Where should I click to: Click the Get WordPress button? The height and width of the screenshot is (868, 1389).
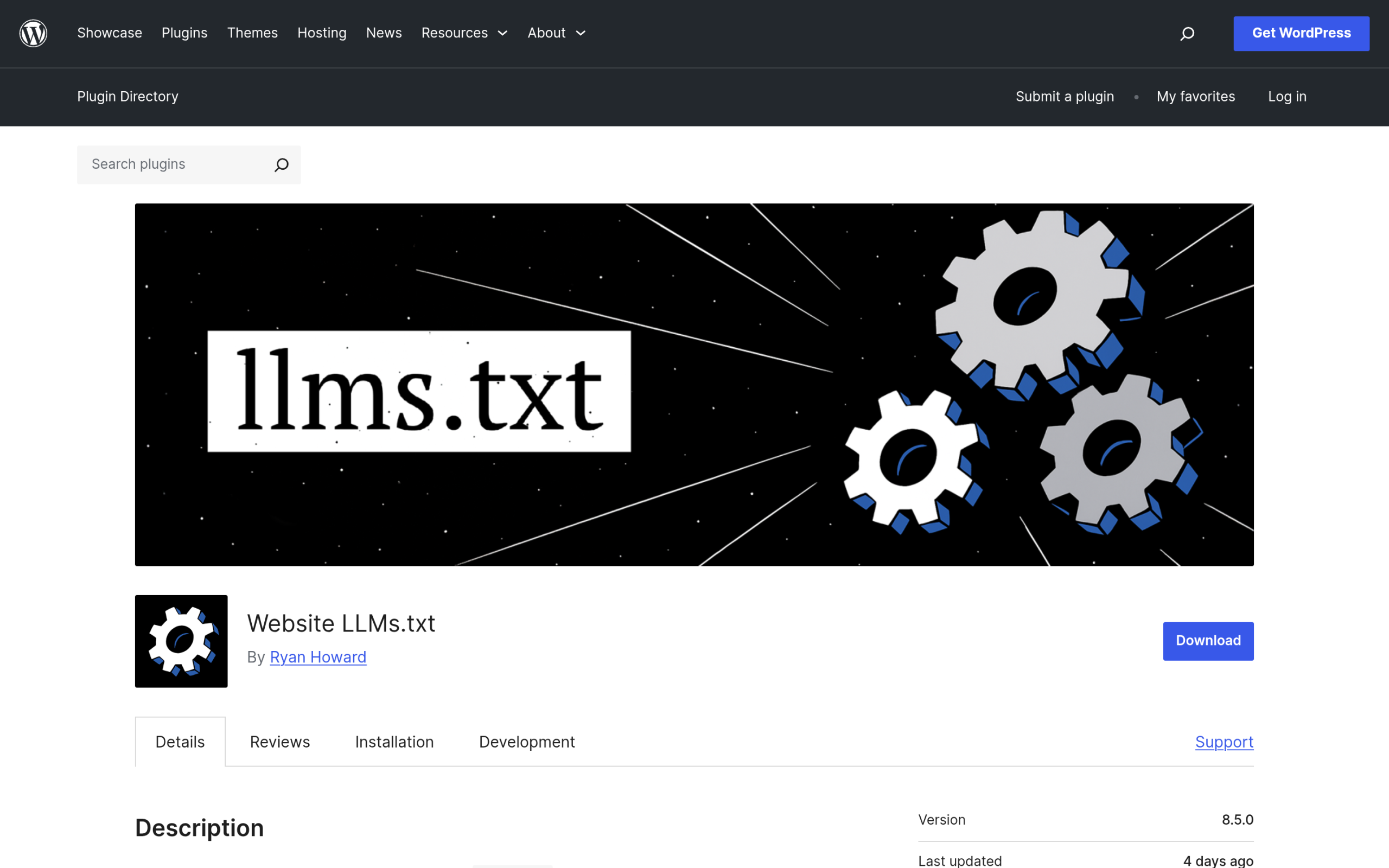click(x=1301, y=33)
